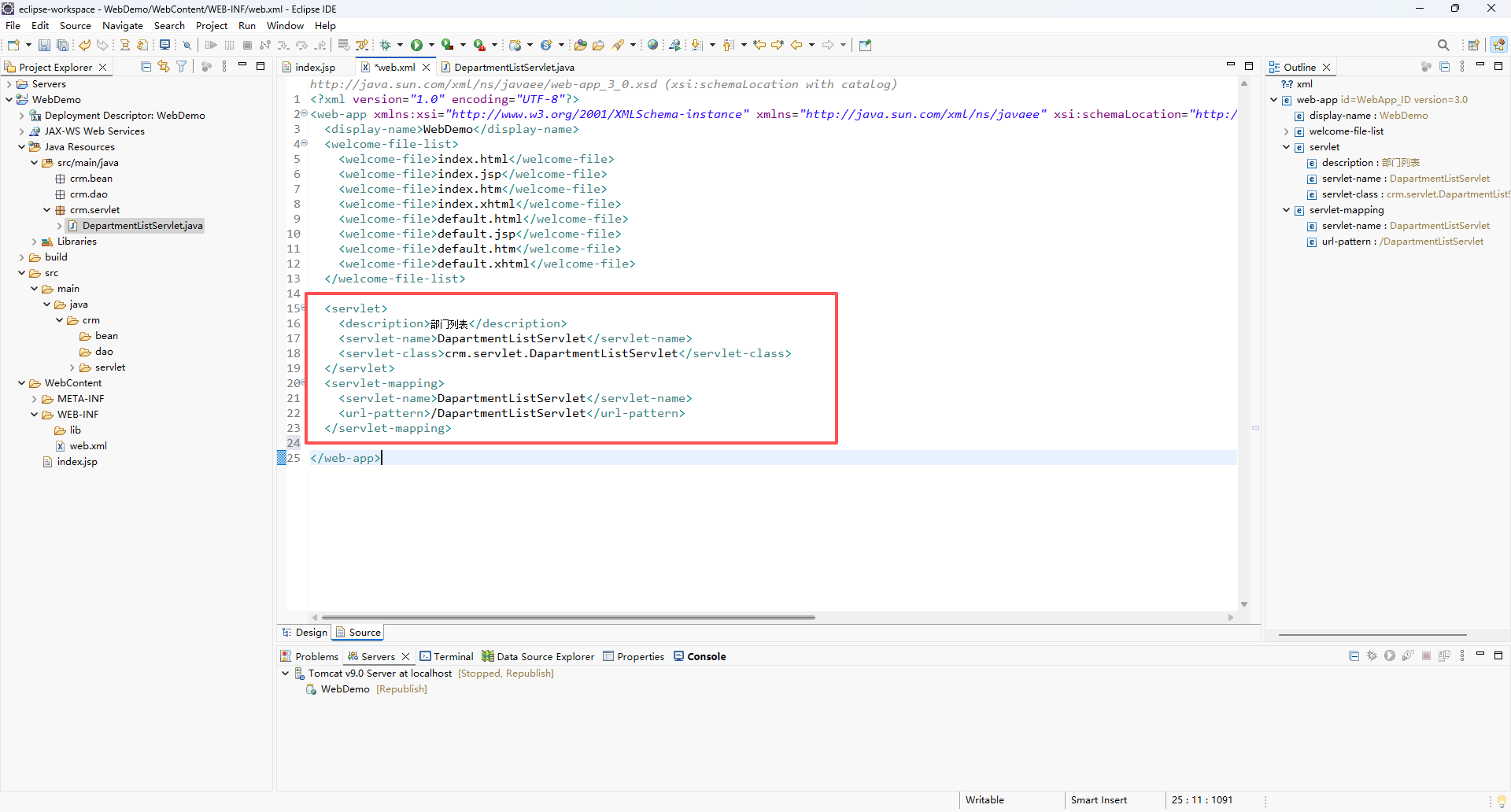Collapse the WebDemo project node
This screenshot has height=812, width=1511.
tap(9, 100)
